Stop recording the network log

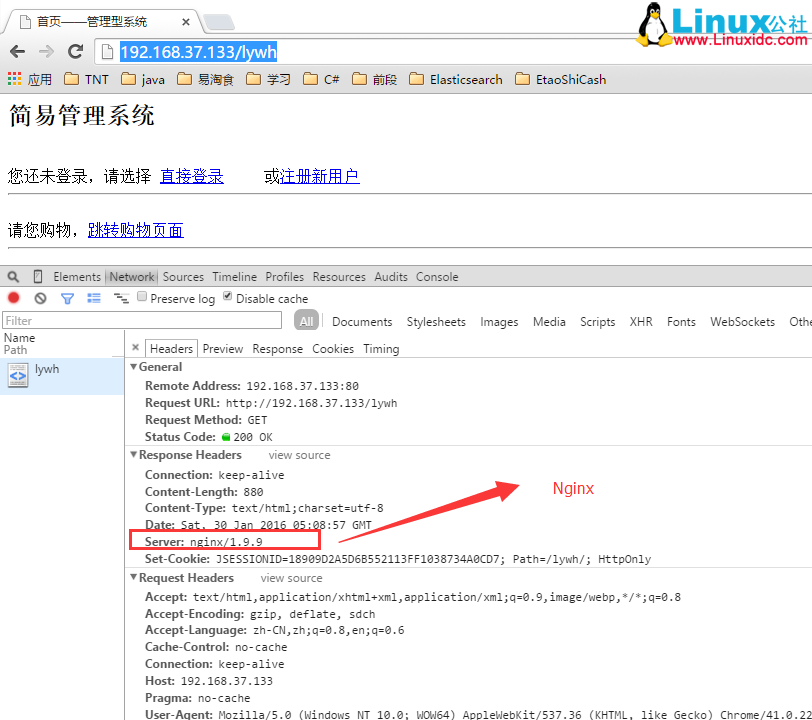pyautogui.click(x=13, y=298)
